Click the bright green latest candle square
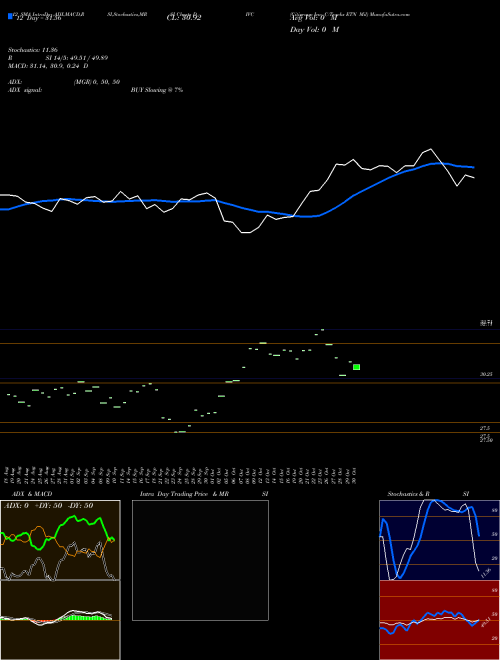The height and width of the screenshot is (660, 500). 356,367
